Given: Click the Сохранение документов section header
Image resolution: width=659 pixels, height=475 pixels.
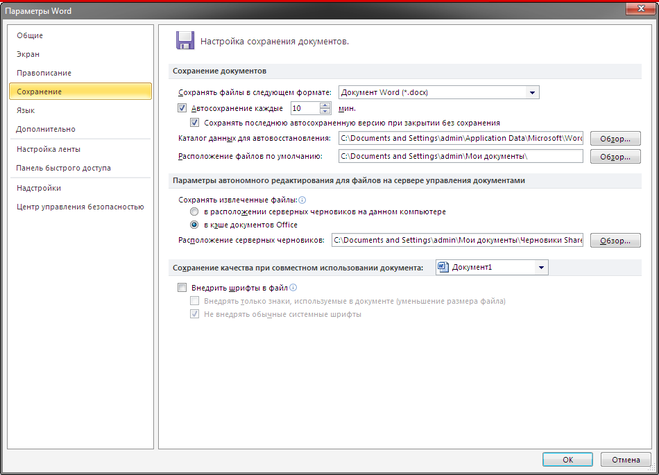Looking at the screenshot, I should click(405, 71).
